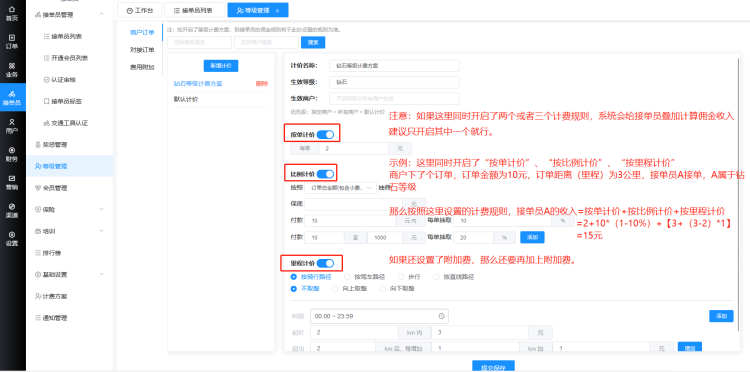Open 奖惩管理 in the sidebar
Viewport: 750px width, 372px height.
[55, 144]
